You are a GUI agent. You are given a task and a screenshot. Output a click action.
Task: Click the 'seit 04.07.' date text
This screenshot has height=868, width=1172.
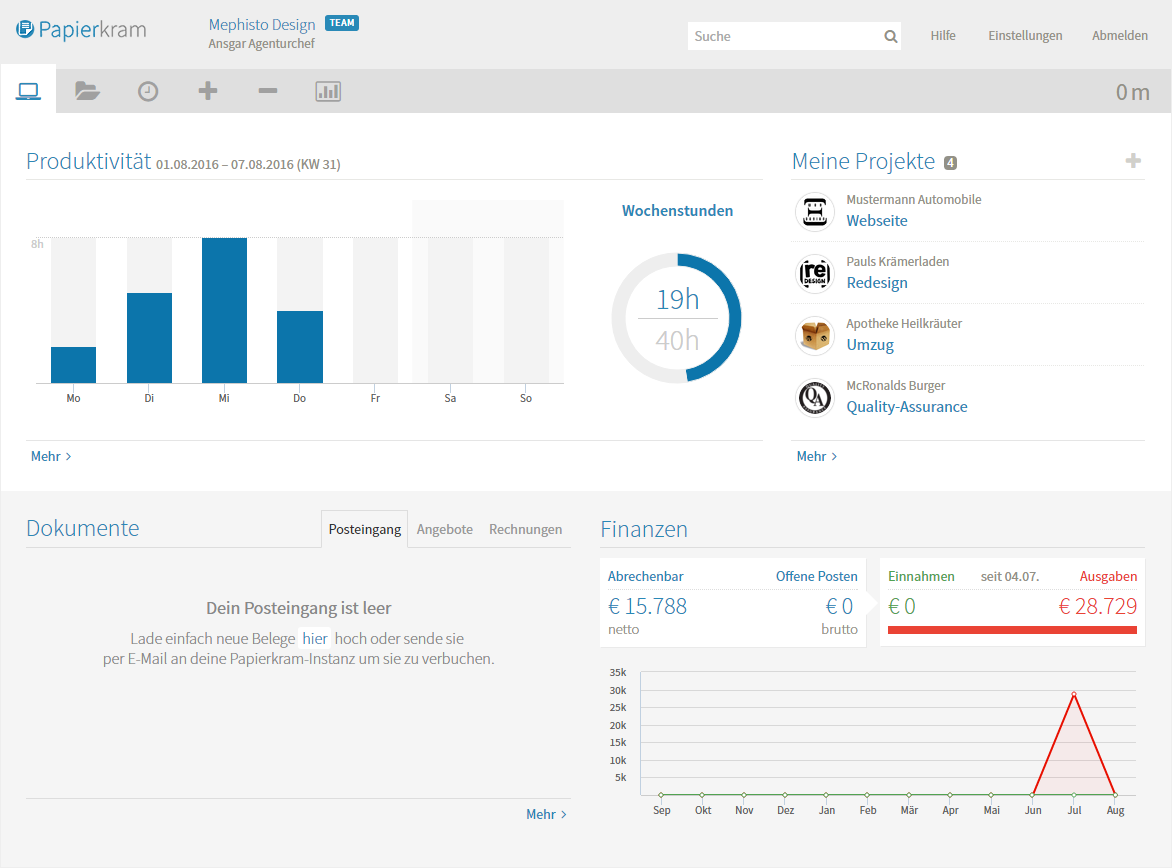point(1010,576)
